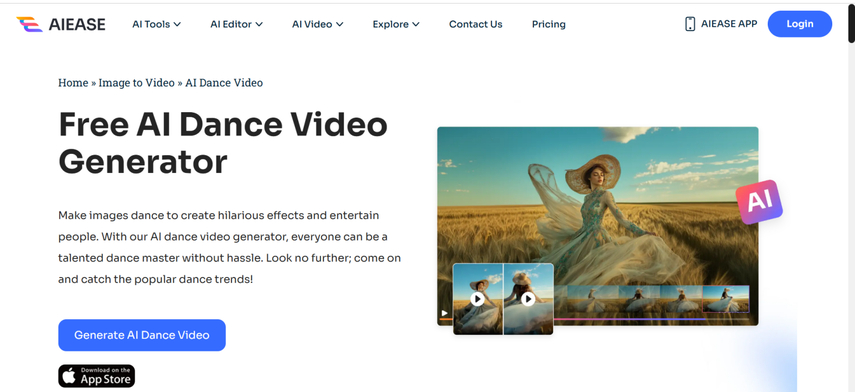Click the AIEASE logo icon
Image resolution: width=855 pixels, height=392 pixels.
pyautogui.click(x=29, y=24)
